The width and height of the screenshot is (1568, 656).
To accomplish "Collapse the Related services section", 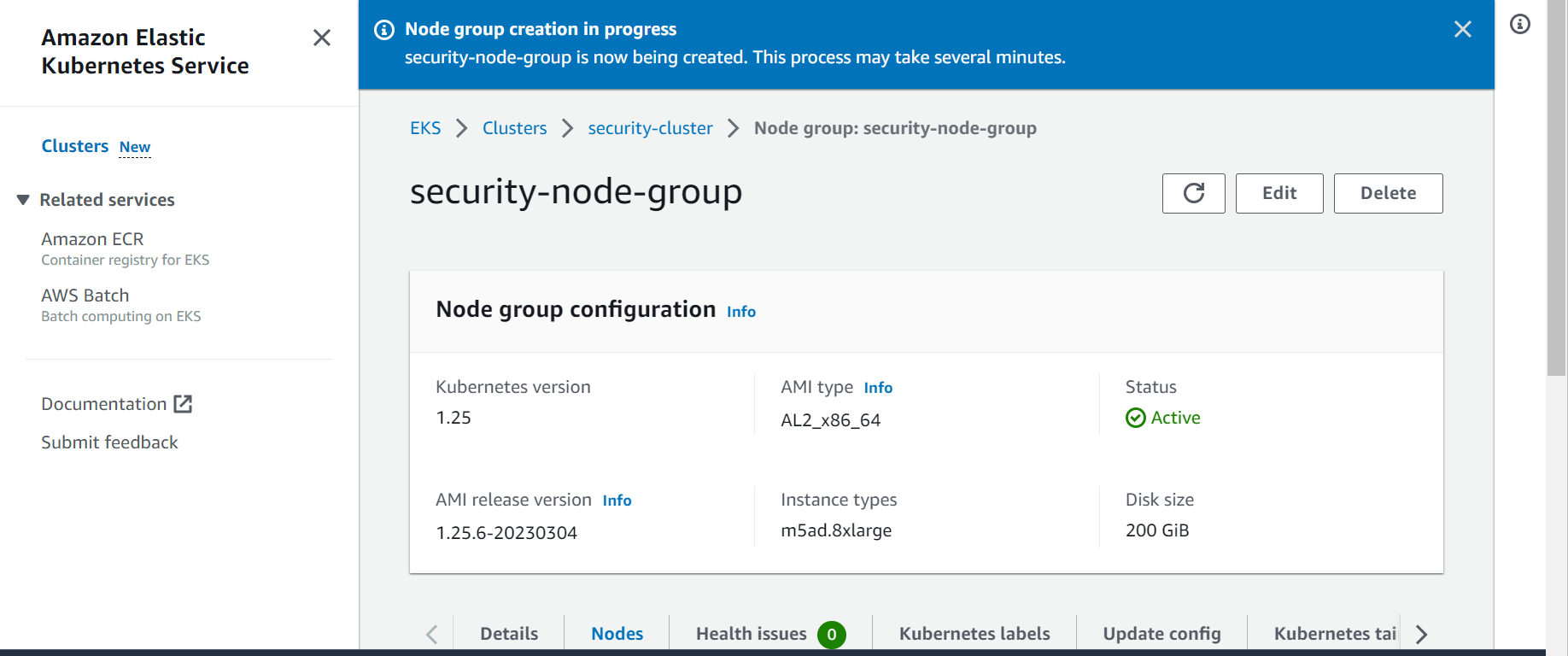I will point(23,200).
